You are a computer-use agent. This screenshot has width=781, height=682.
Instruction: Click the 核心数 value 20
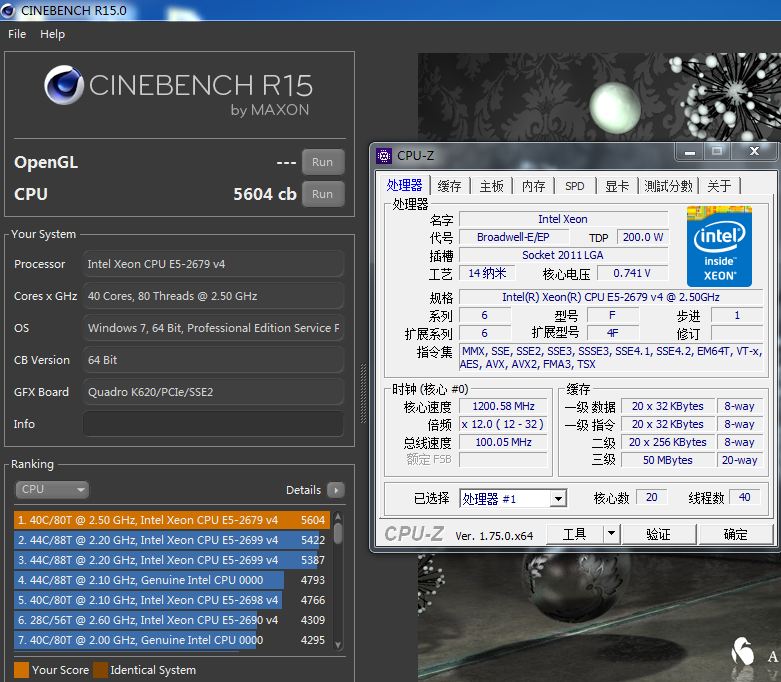[x=651, y=497]
